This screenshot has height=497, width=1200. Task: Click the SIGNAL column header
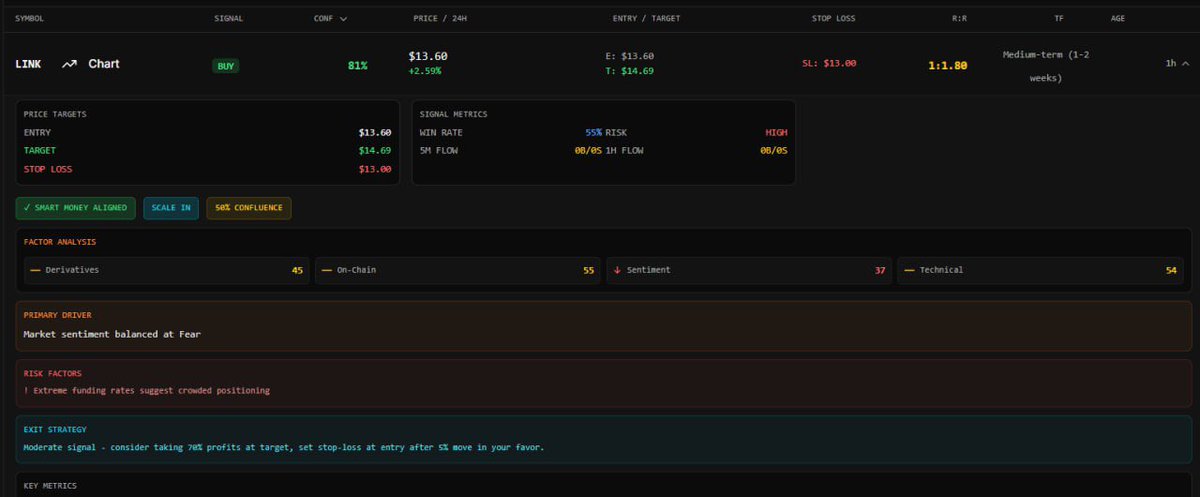228,18
